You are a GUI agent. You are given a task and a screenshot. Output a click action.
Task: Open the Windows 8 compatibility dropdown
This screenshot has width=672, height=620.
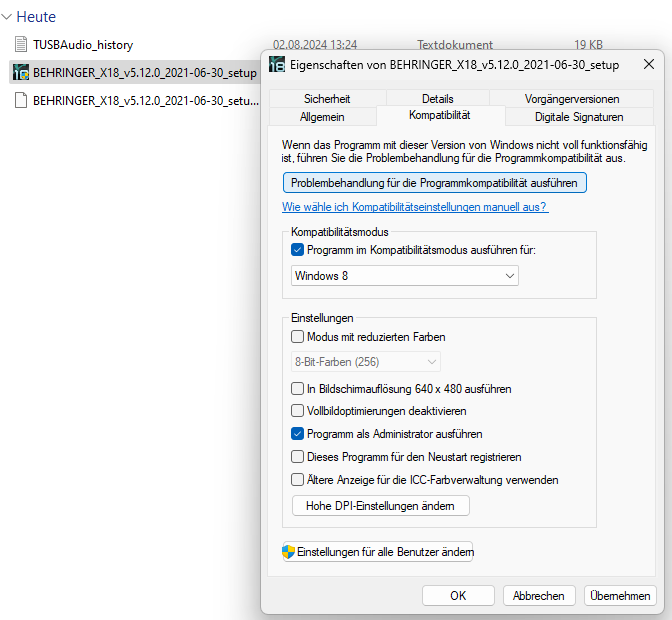click(x=405, y=276)
